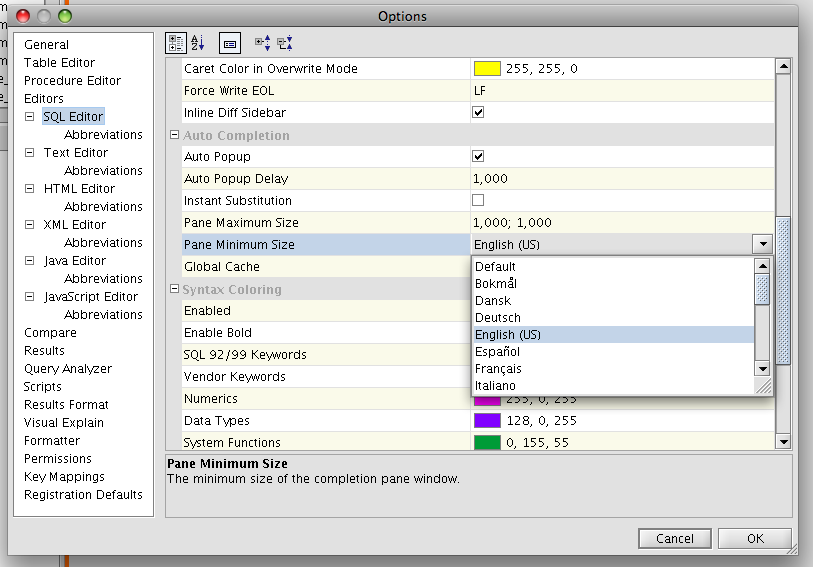
Task: Collapse HTML Editor tree node
Action: point(30,189)
